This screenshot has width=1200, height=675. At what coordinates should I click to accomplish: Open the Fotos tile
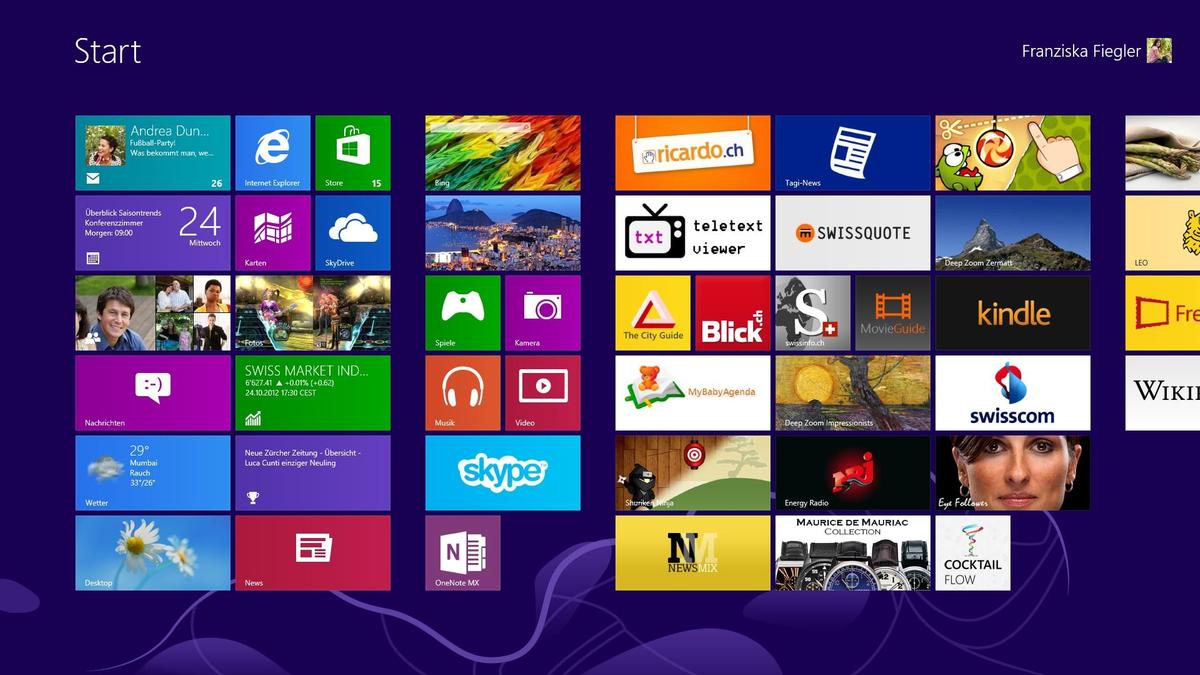pos(313,313)
